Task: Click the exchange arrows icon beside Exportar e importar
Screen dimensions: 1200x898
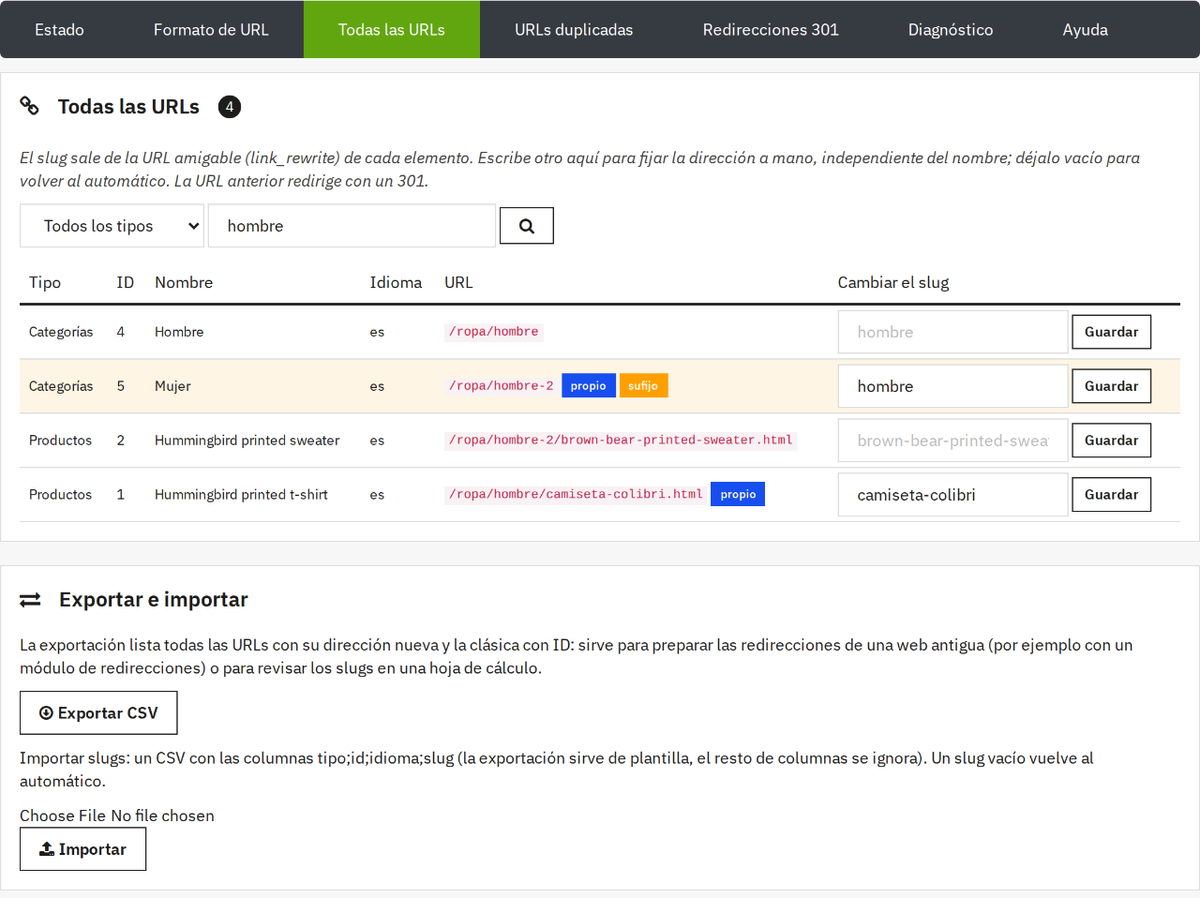Action: (x=30, y=600)
